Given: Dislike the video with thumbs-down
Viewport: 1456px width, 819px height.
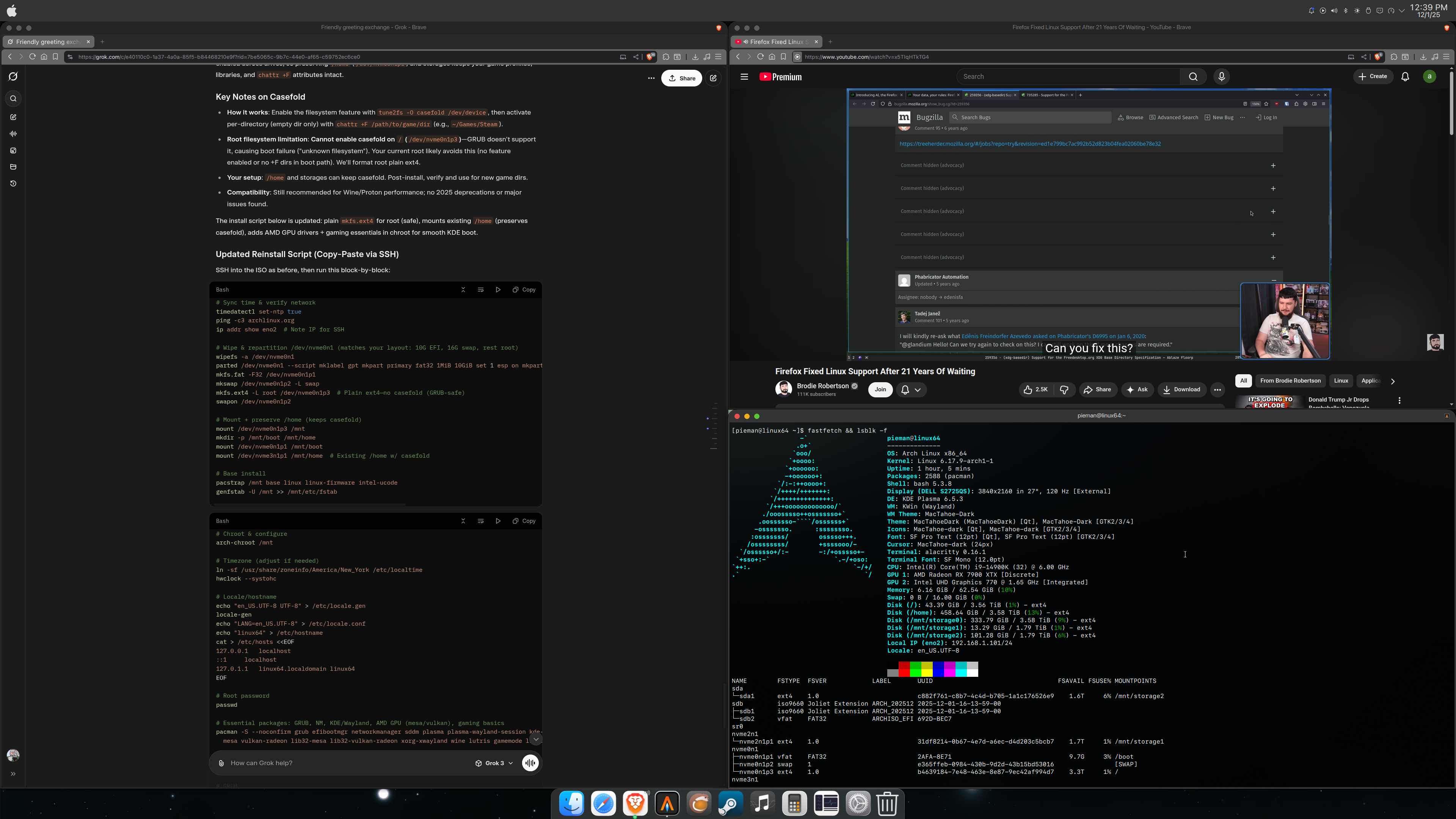Looking at the screenshot, I should [x=1064, y=389].
